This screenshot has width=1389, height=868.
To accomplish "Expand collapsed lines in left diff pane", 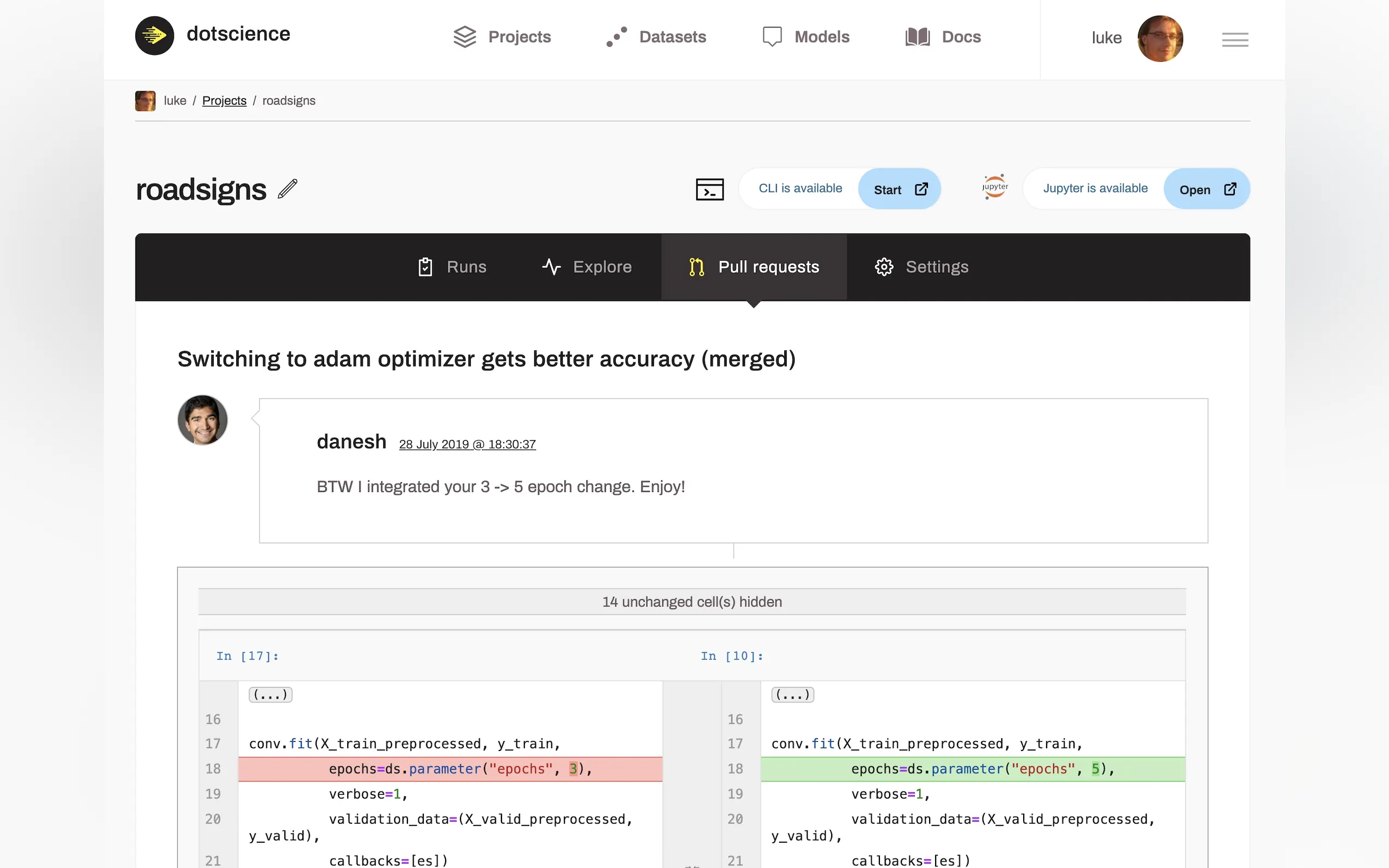I will point(270,695).
